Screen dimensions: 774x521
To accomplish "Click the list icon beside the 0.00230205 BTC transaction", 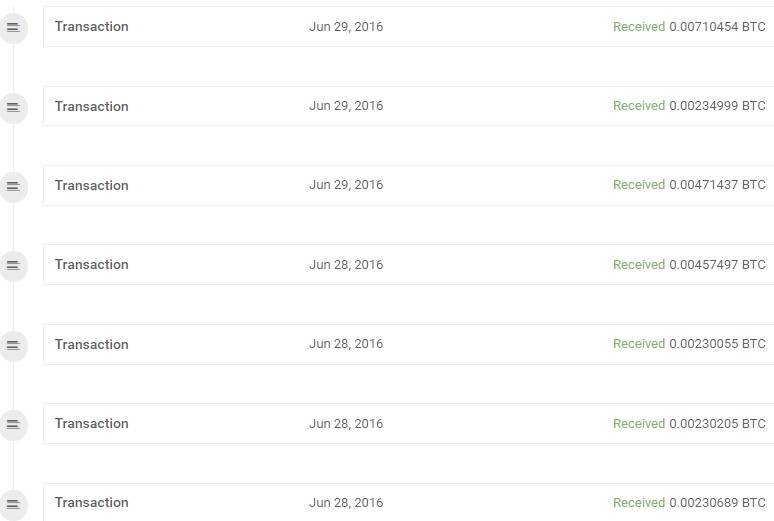I will pyautogui.click(x=13, y=425).
